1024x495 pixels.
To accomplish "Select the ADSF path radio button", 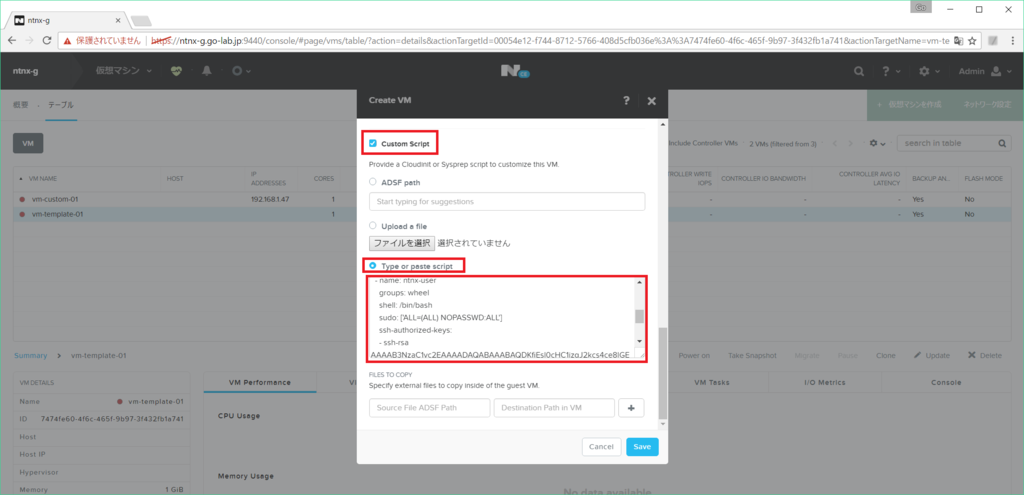I will [x=373, y=182].
